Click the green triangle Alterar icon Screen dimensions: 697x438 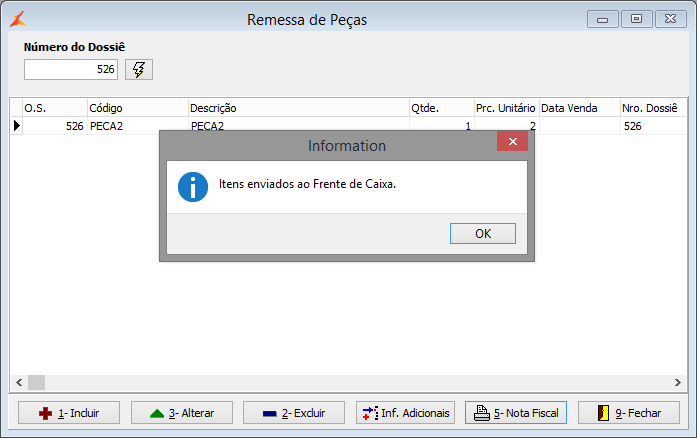tap(157, 414)
